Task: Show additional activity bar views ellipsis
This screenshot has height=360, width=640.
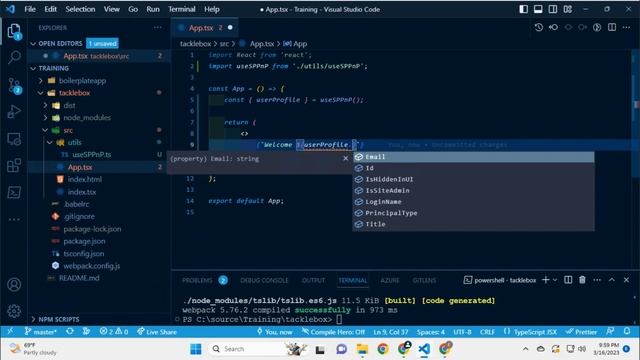Action: click(14, 220)
